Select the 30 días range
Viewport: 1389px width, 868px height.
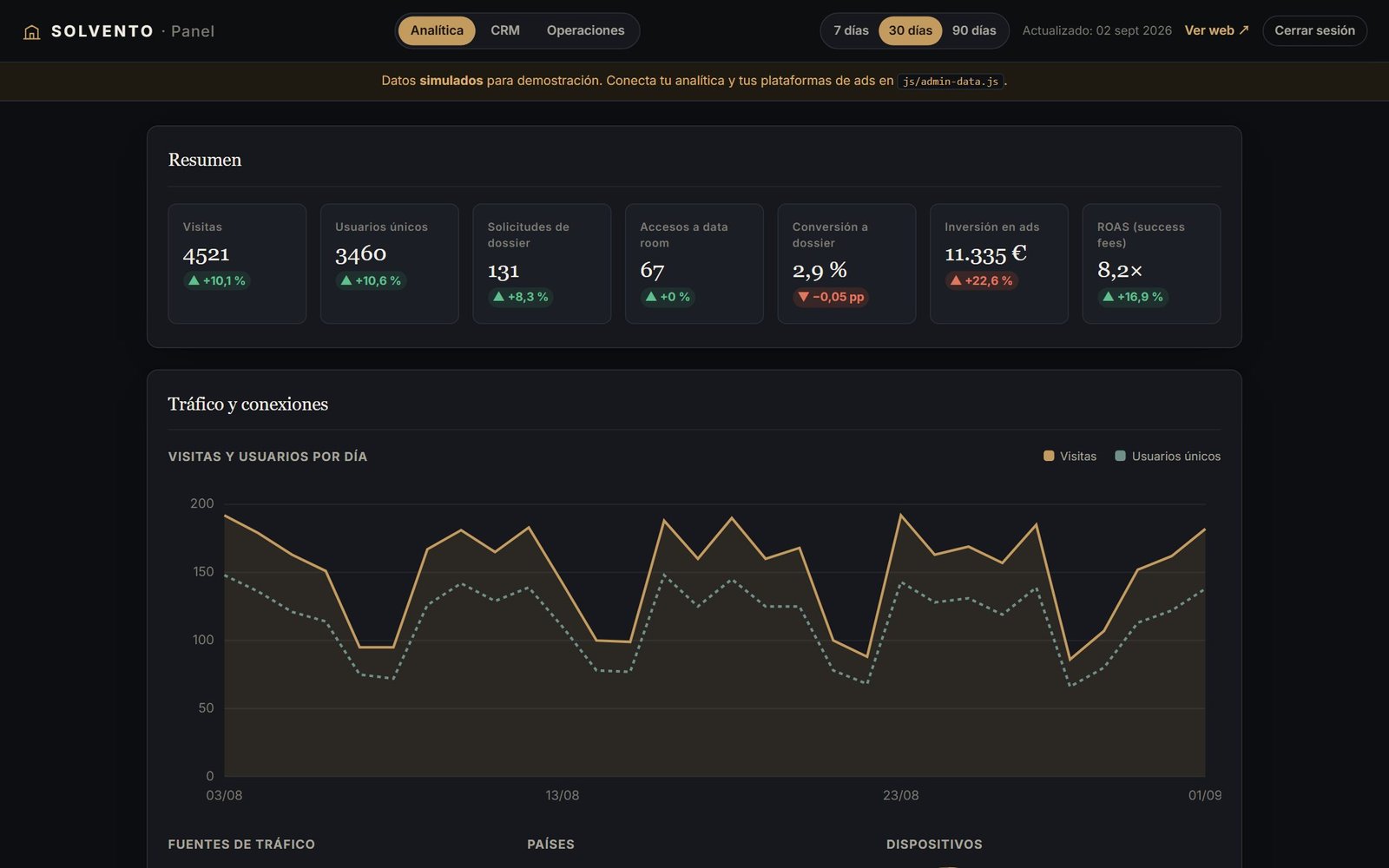click(x=910, y=30)
